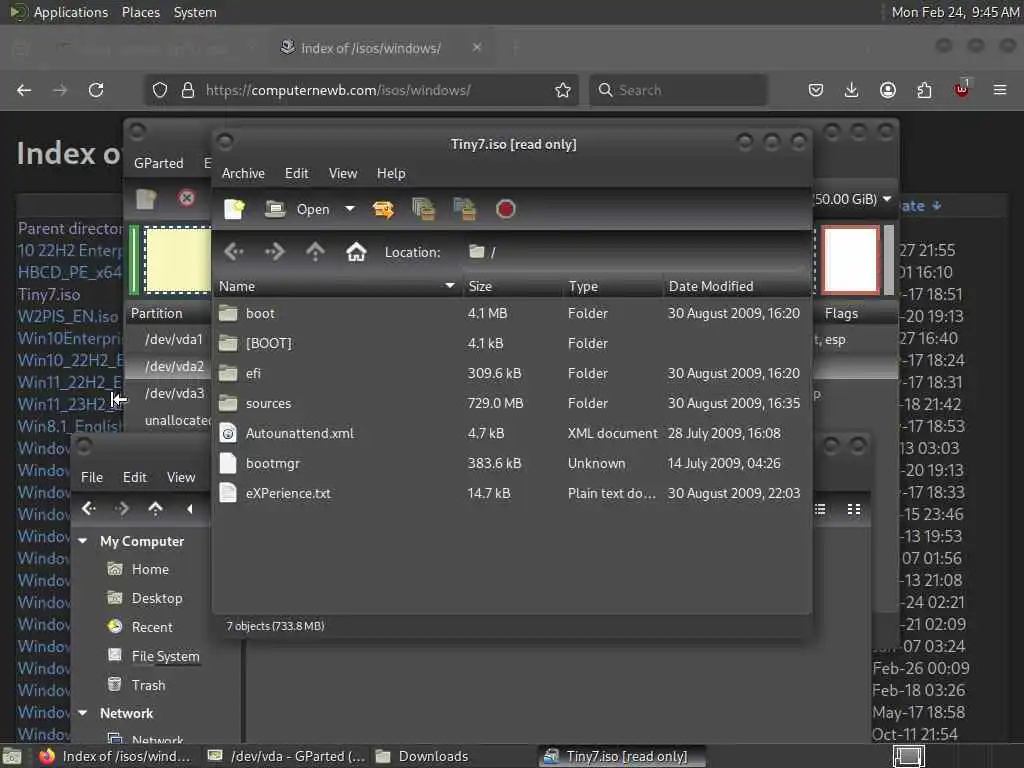
Task: Click the Add files to archive icon
Action: pyautogui.click(x=424, y=209)
